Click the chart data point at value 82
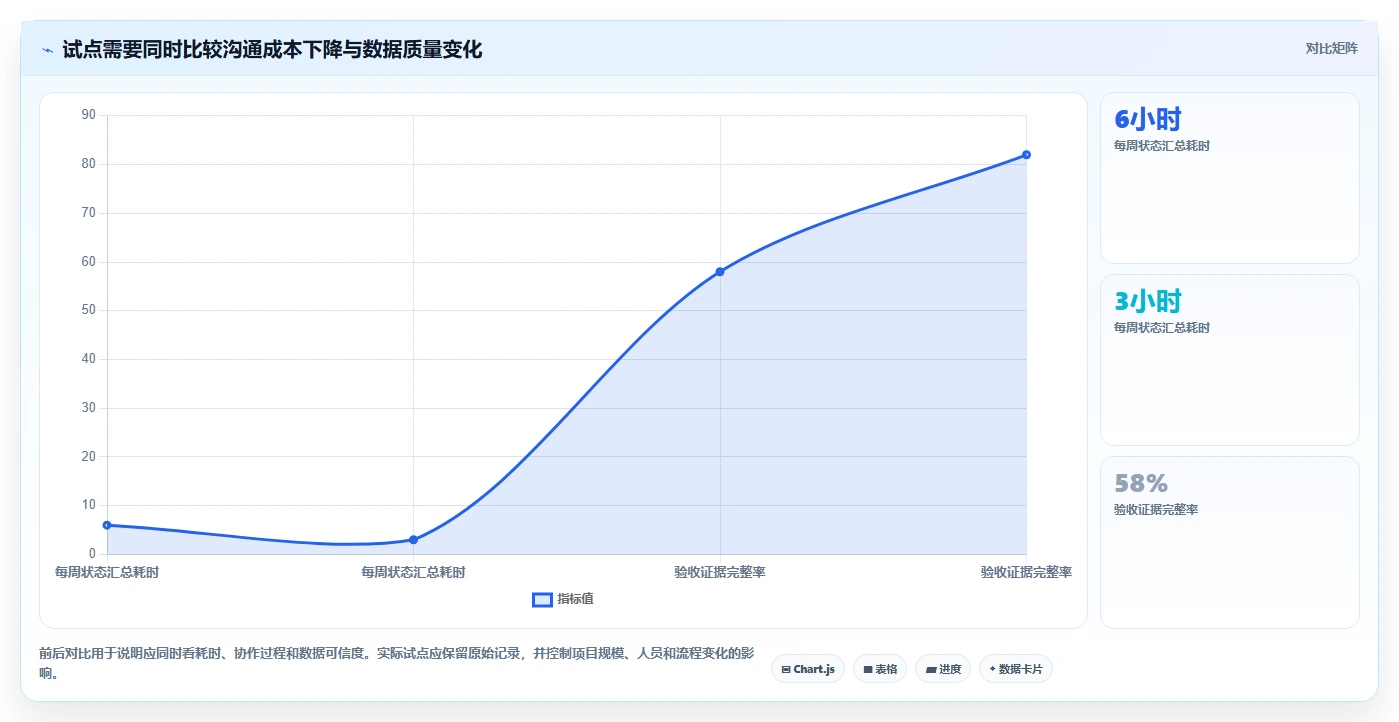The image size is (1399, 722). coord(1026,154)
